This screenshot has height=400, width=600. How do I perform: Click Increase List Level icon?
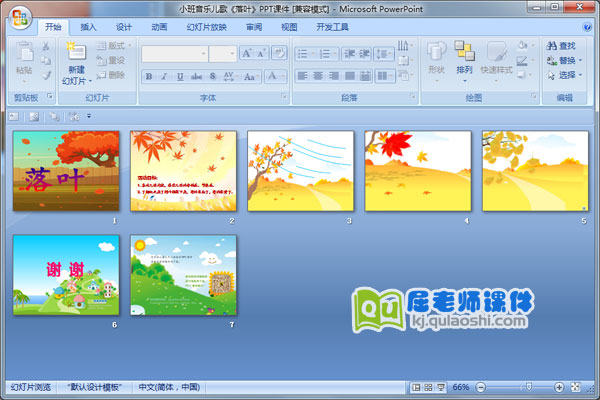click(364, 54)
